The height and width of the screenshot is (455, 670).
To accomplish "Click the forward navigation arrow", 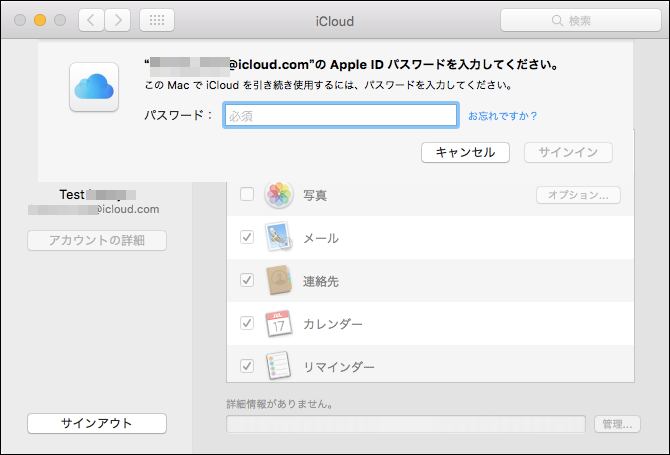I will [118, 20].
